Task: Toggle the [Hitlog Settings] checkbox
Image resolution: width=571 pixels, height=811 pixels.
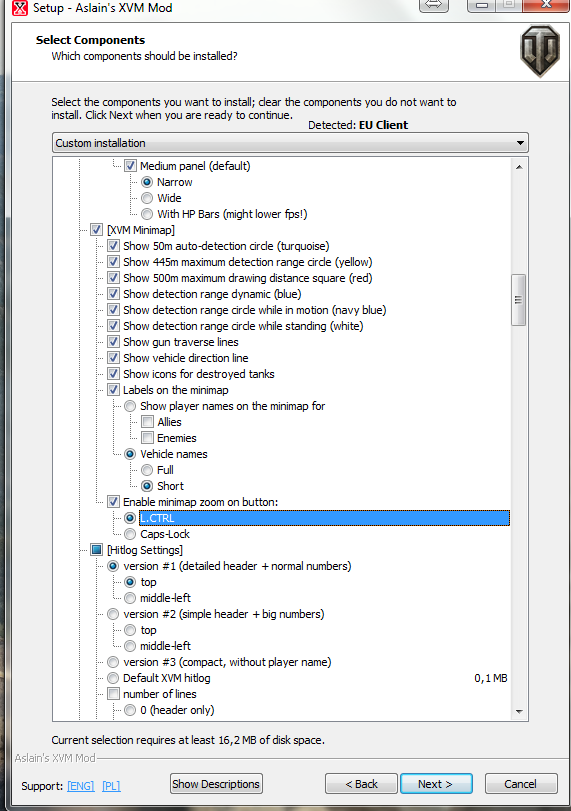Action: tap(96, 550)
